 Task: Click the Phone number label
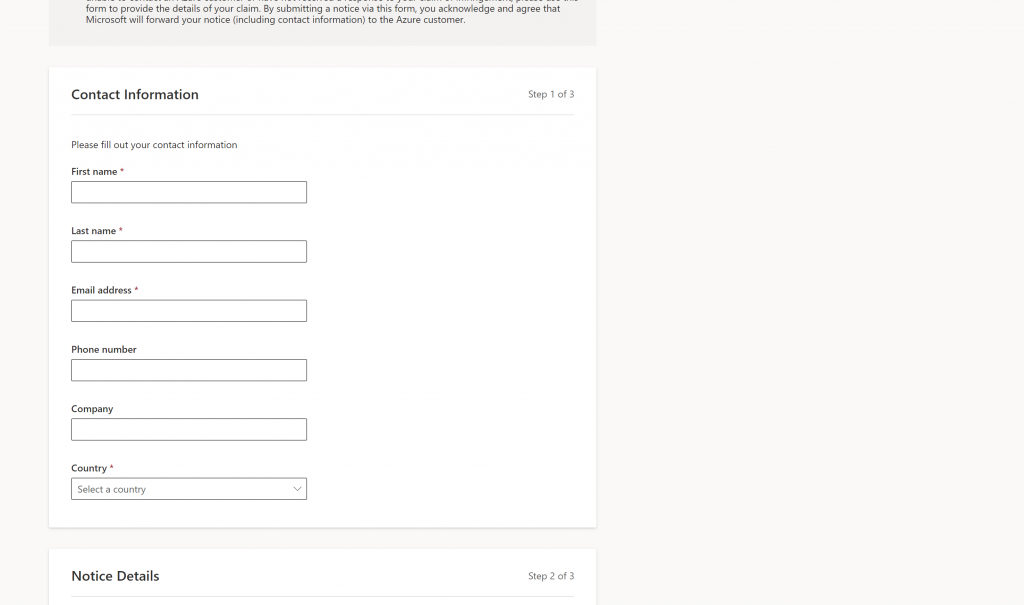pos(104,350)
